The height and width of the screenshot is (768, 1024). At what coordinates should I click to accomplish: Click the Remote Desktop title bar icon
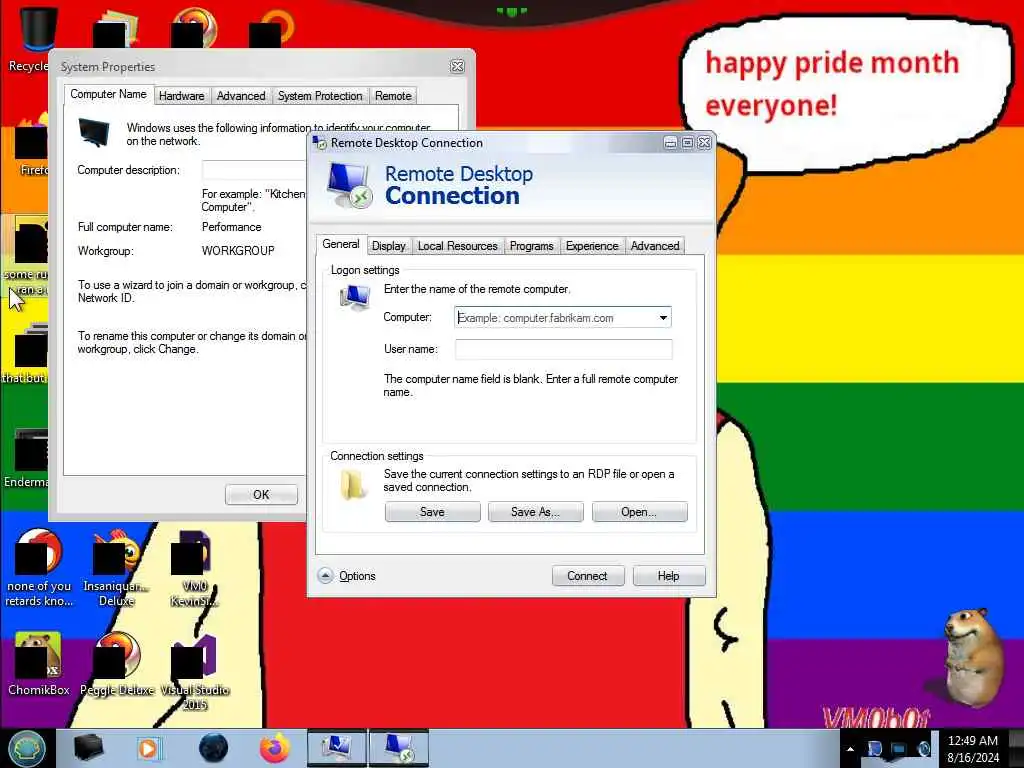point(320,143)
